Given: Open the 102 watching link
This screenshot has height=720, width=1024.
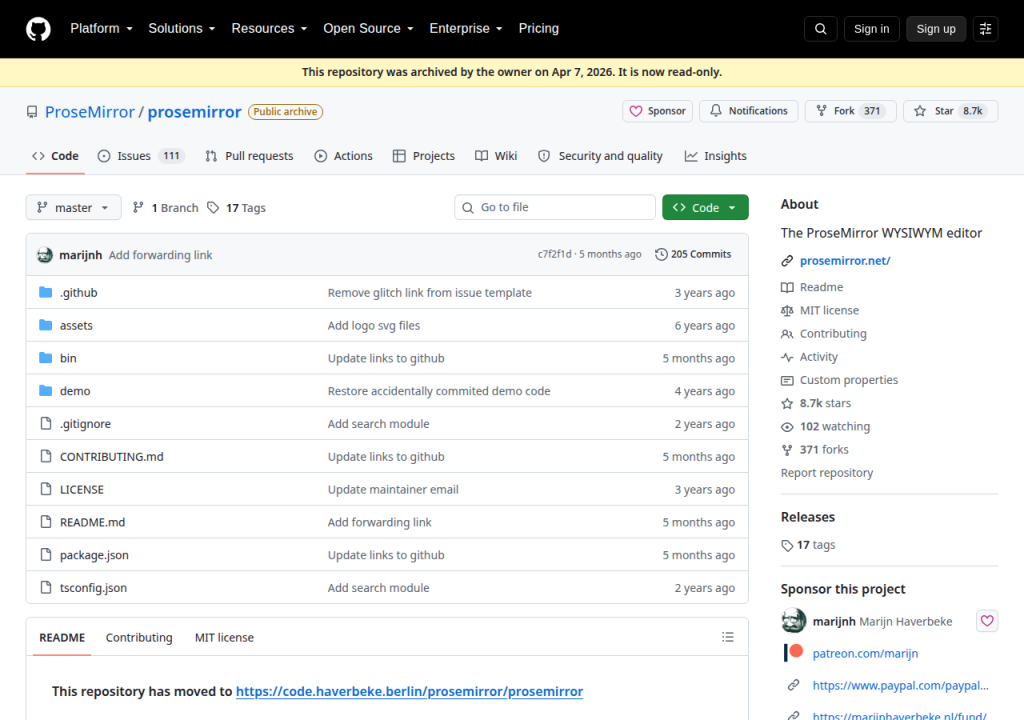Looking at the screenshot, I should tap(825, 427).
